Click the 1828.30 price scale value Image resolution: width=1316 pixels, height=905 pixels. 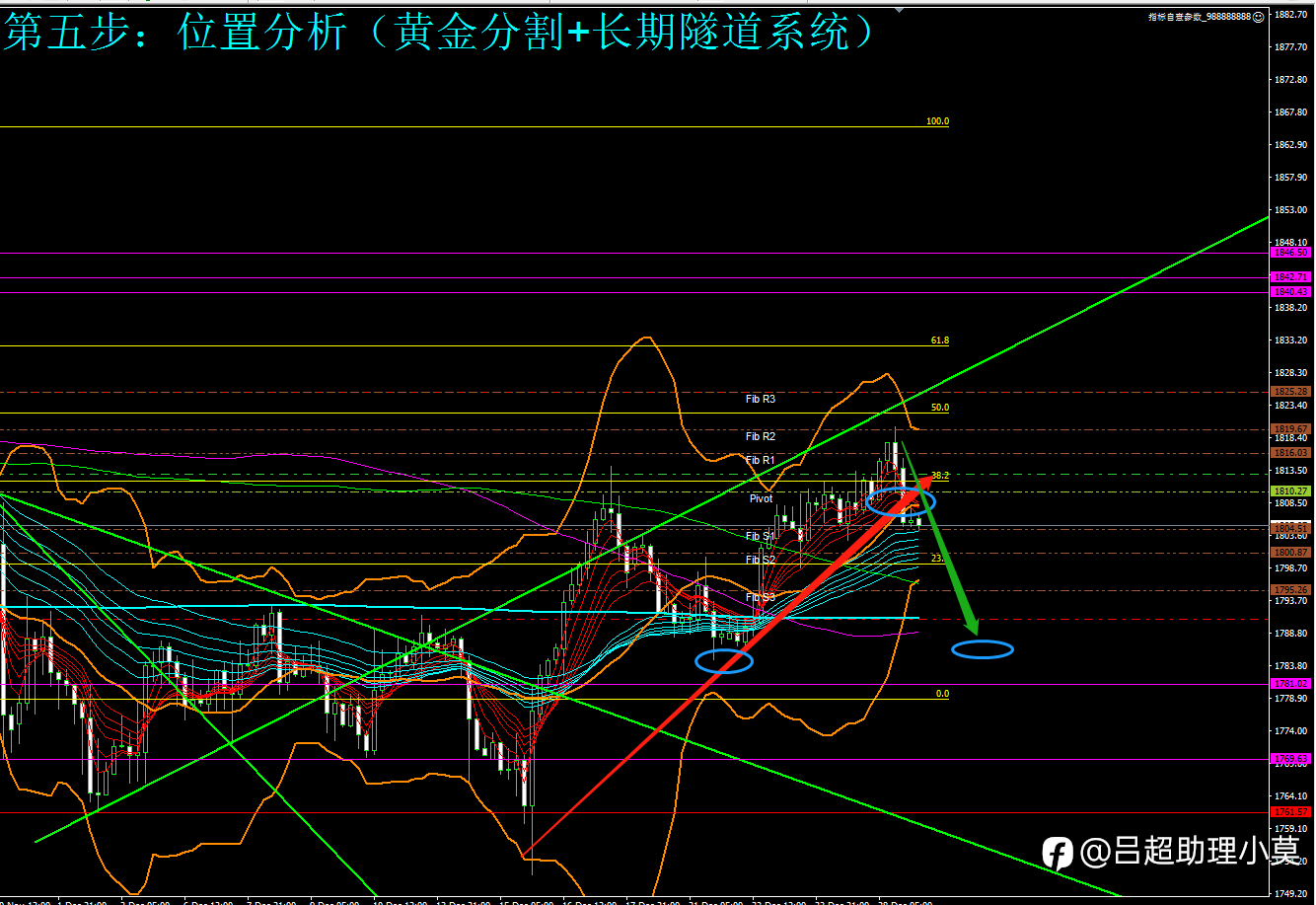1292,373
